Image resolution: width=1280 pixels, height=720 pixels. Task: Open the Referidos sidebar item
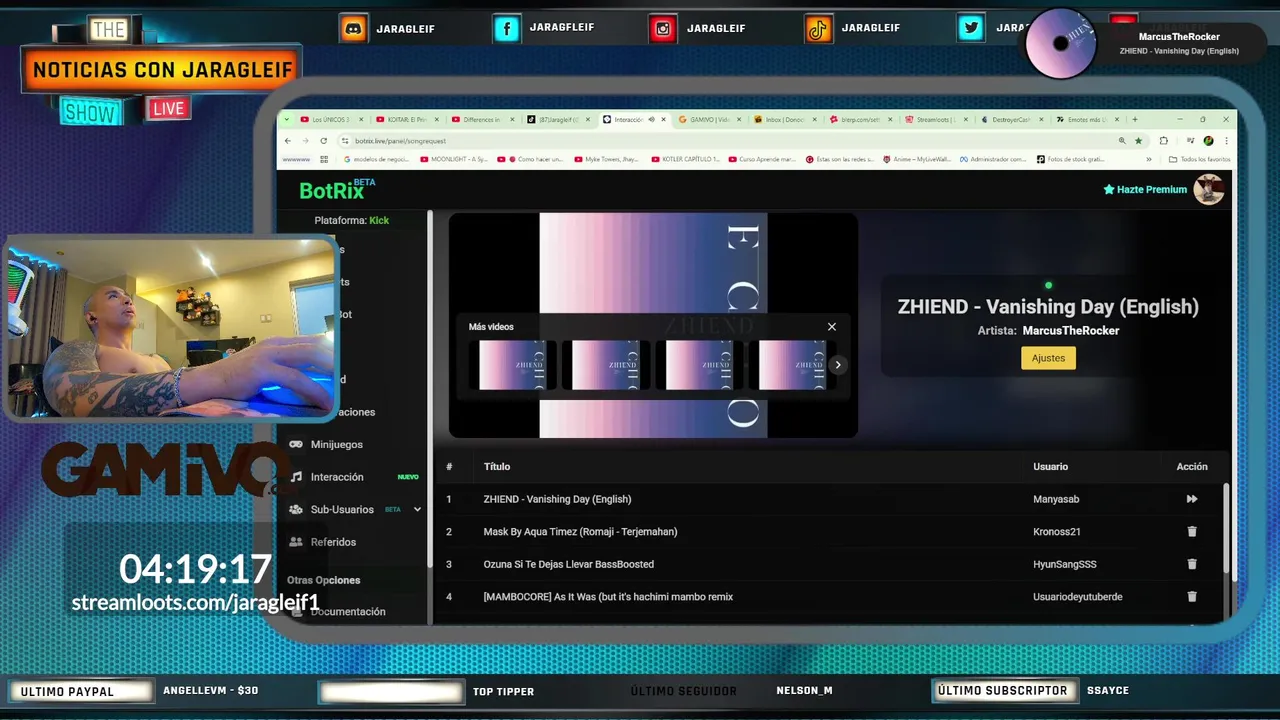[x=333, y=542]
